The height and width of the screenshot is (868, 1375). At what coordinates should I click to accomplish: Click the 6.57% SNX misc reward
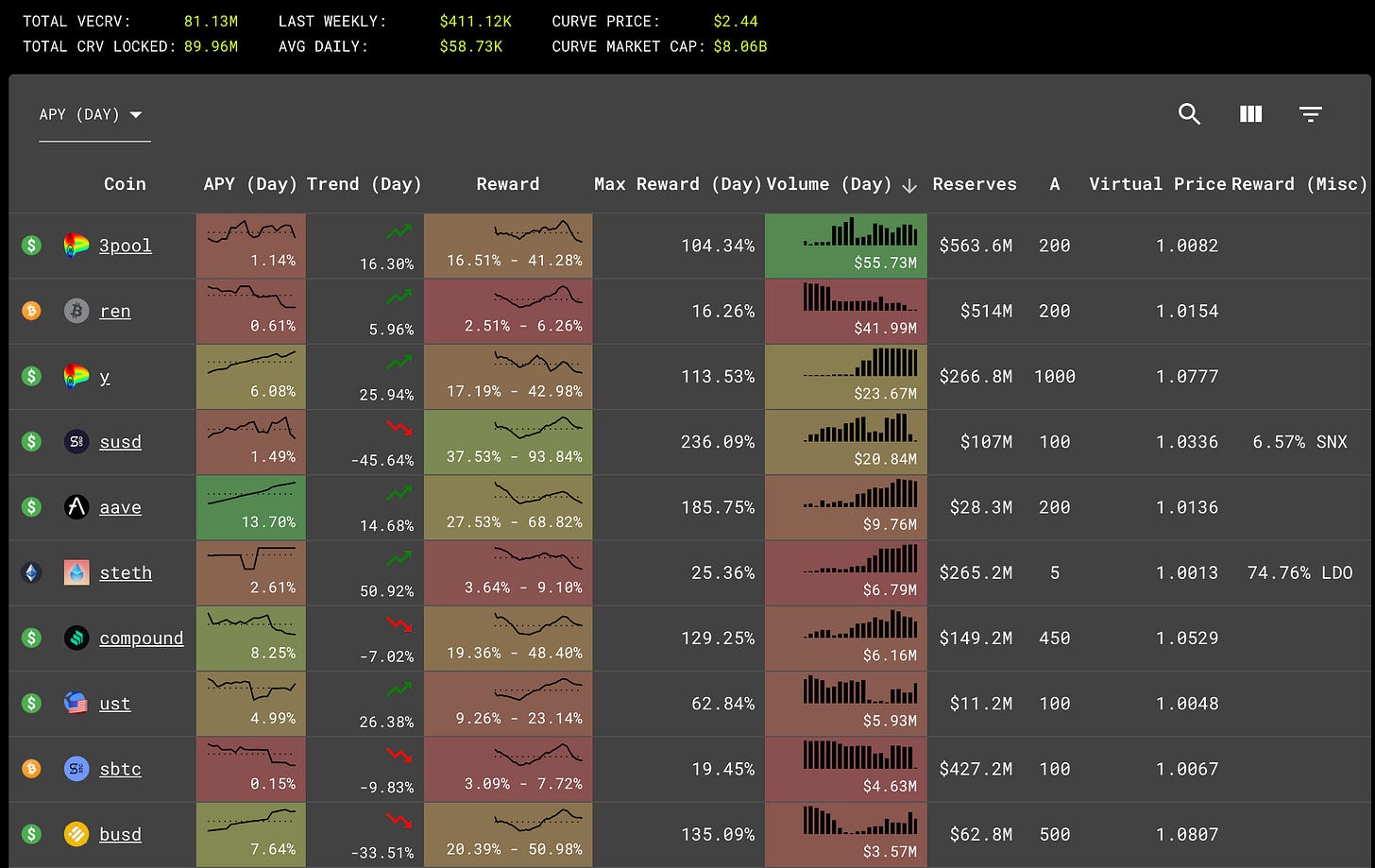click(x=1299, y=441)
